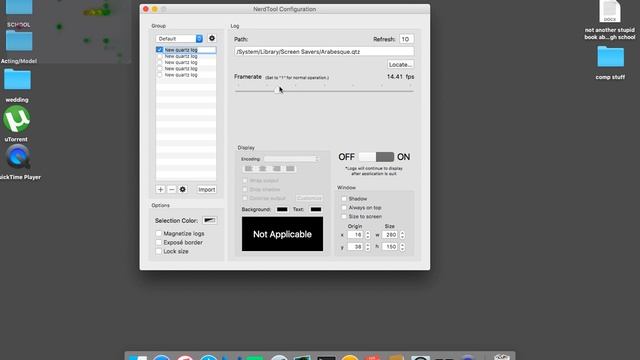Click the NerdTool Configuration window title
The image size is (640, 360).
[x=284, y=9]
